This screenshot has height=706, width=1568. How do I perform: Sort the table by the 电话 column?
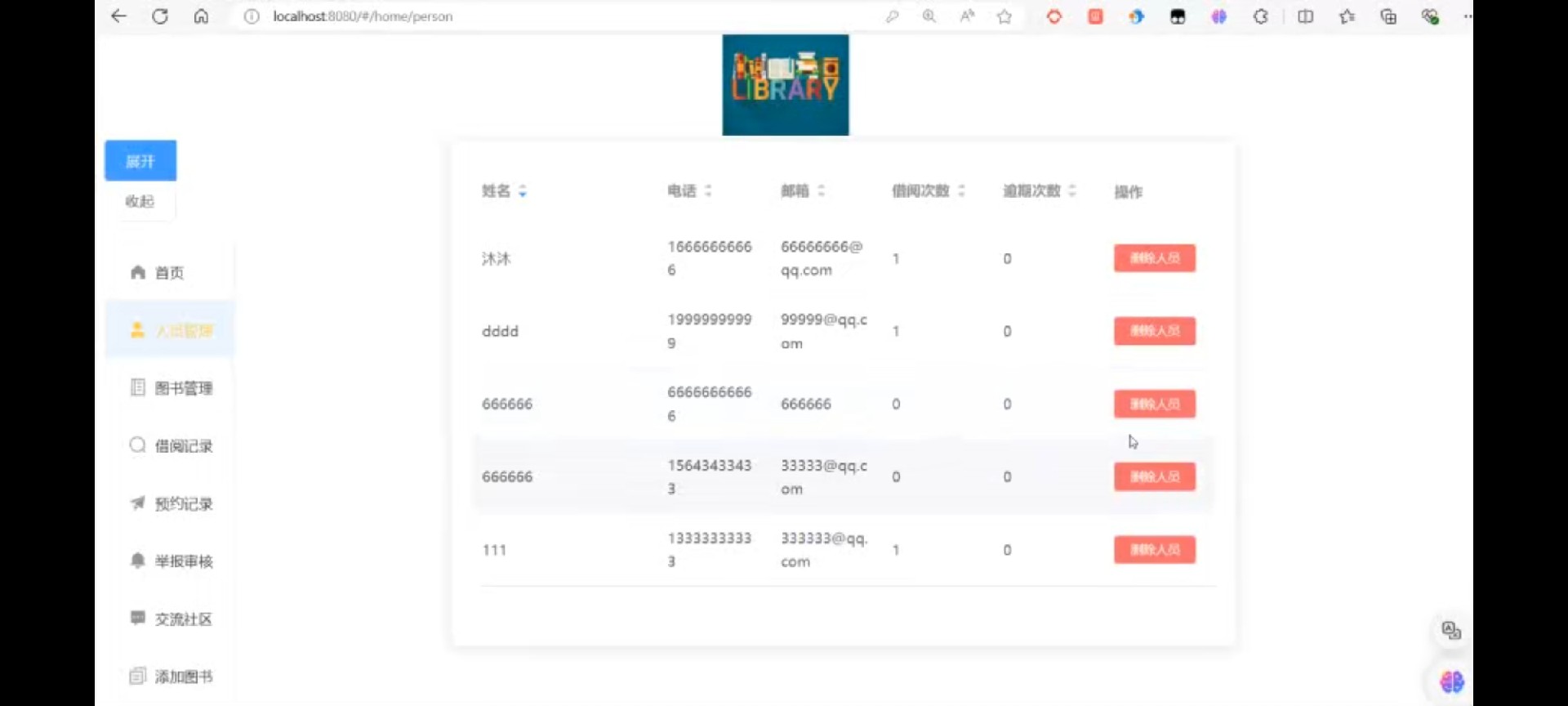[x=708, y=190]
